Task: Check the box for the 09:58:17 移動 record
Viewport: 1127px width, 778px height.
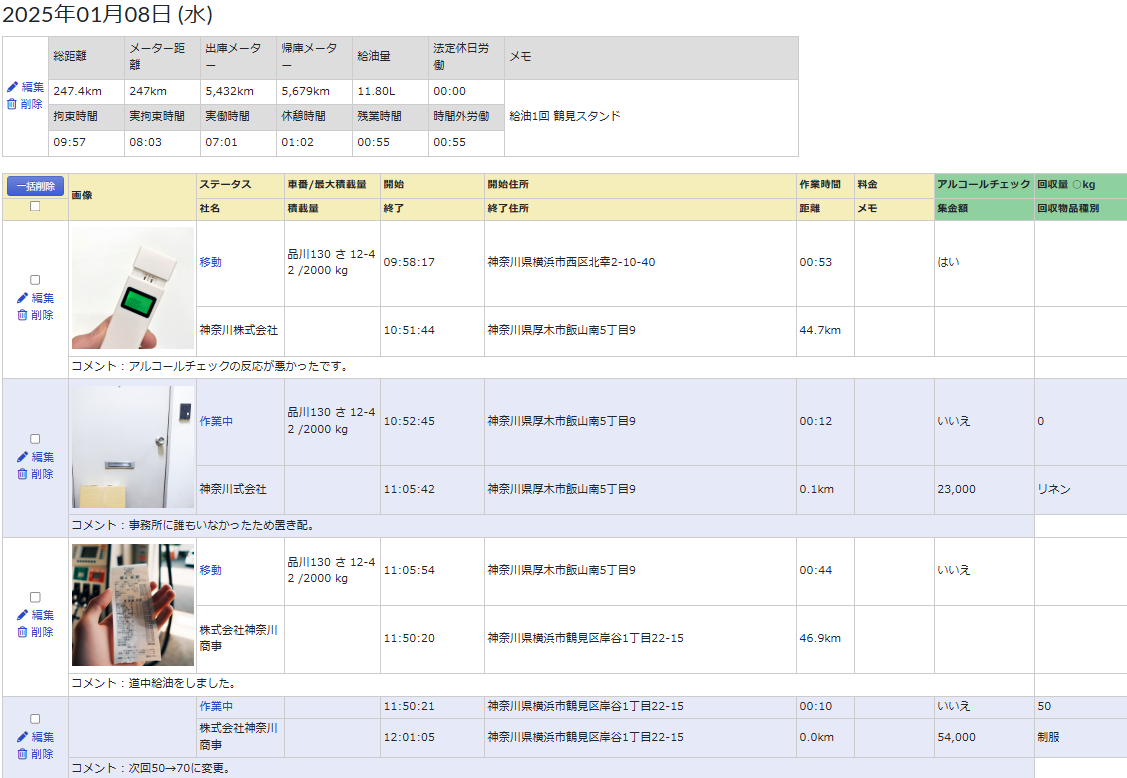Action: tap(35, 280)
